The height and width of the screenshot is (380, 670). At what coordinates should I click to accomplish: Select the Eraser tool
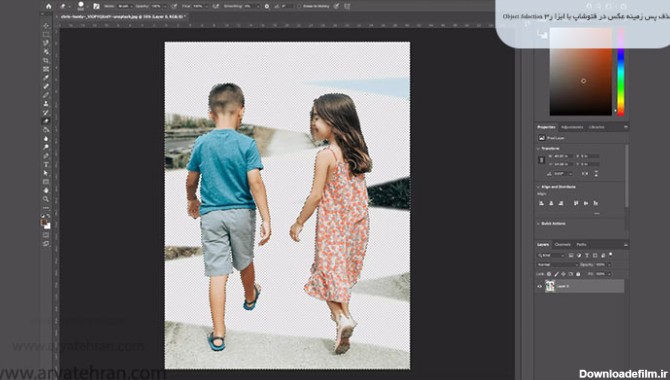coord(46,121)
